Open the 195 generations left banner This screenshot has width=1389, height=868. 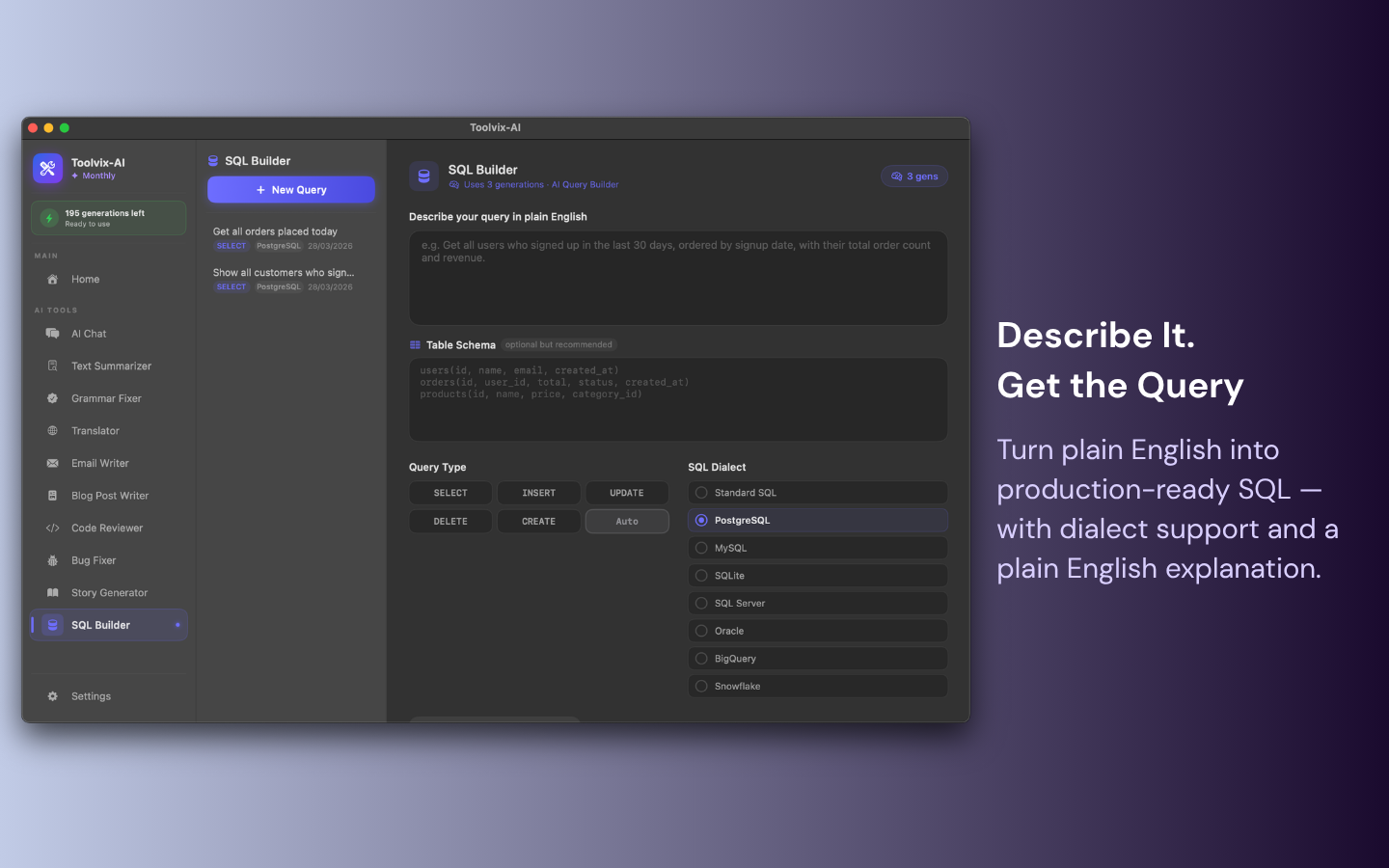click(x=109, y=218)
